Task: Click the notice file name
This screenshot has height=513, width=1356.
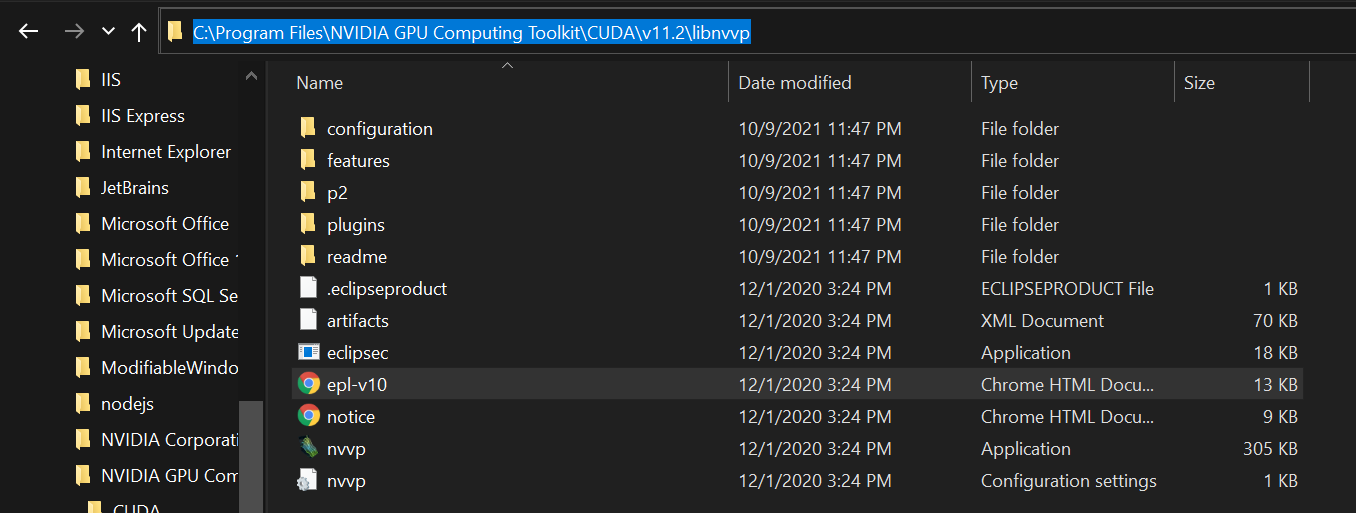Action: click(351, 417)
